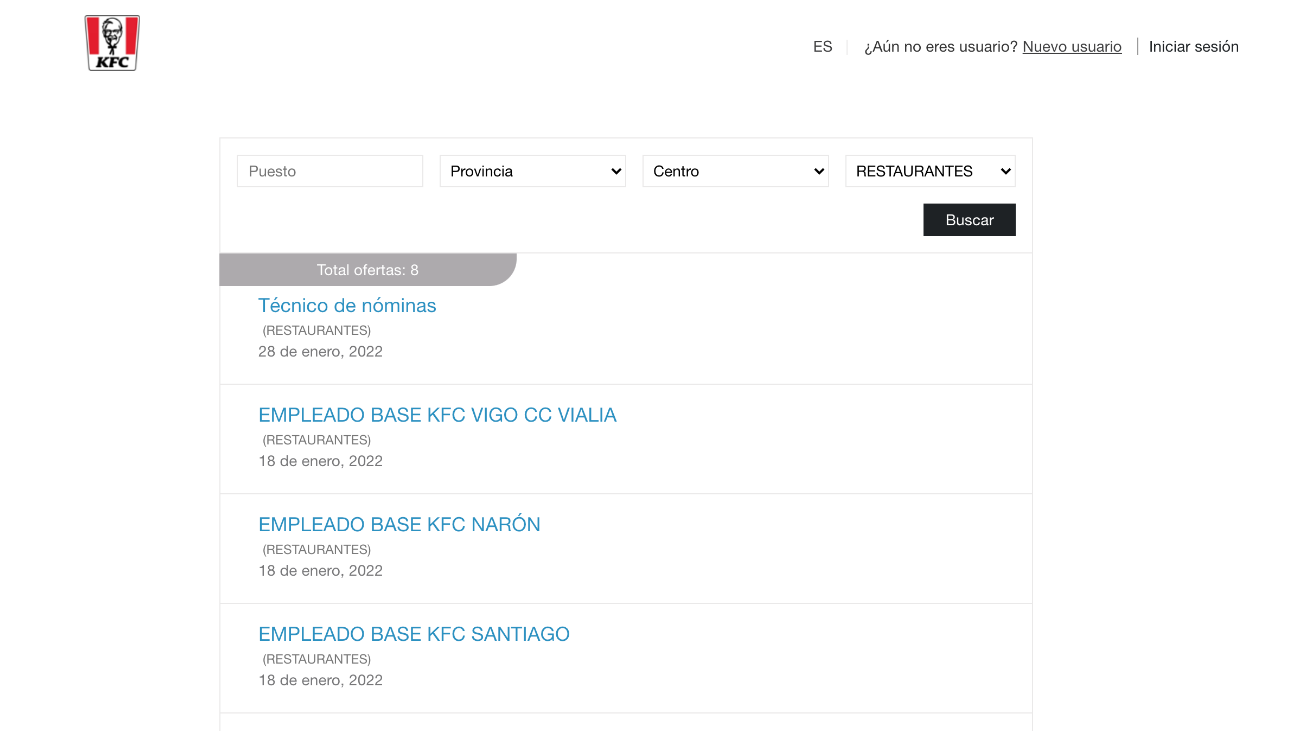Open EMPLEADO BASE KFC NARÓN offer
The width and height of the screenshot is (1300, 731).
[399, 525]
